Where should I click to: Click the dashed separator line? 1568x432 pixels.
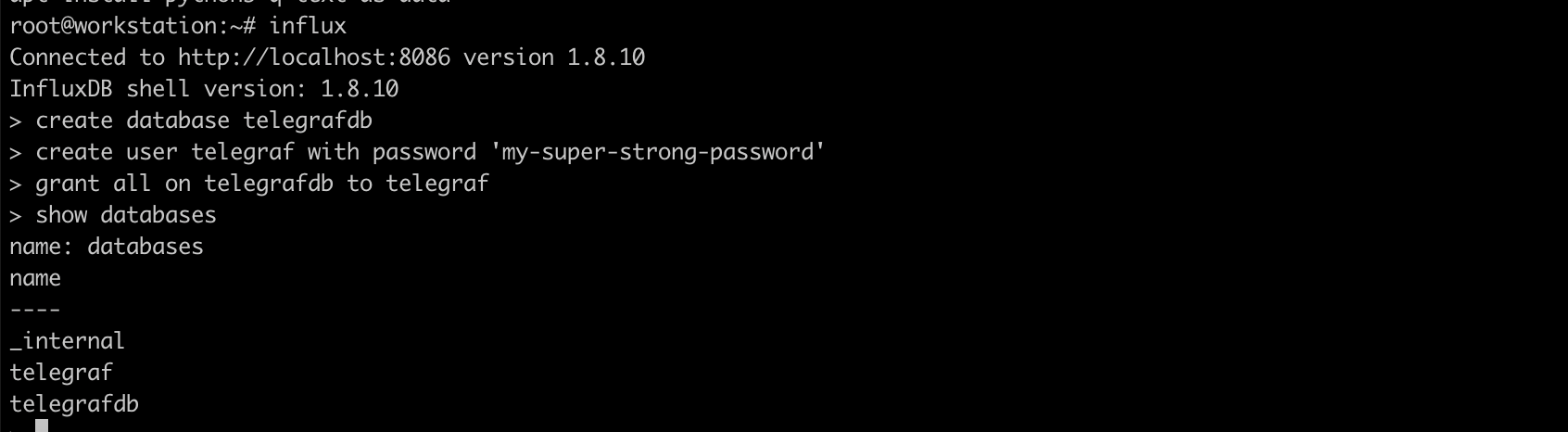click(x=35, y=310)
